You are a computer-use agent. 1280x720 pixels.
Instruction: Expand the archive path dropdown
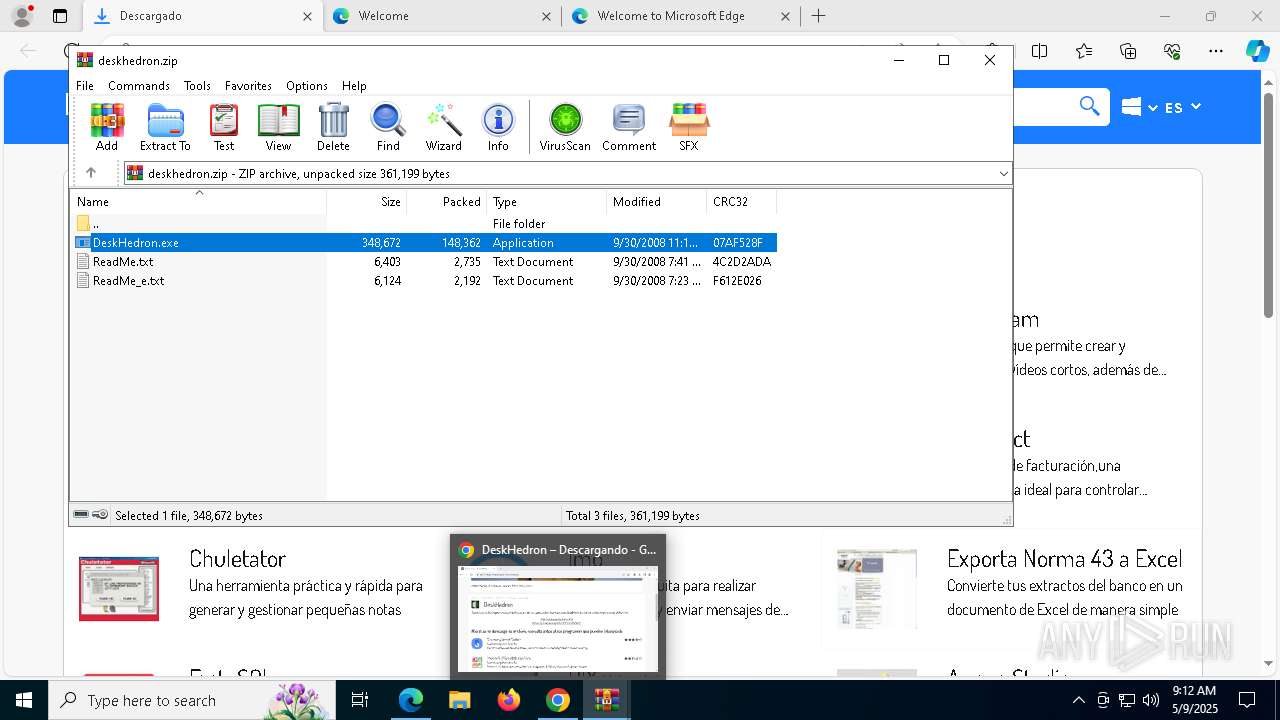pyautogui.click(x=1004, y=173)
